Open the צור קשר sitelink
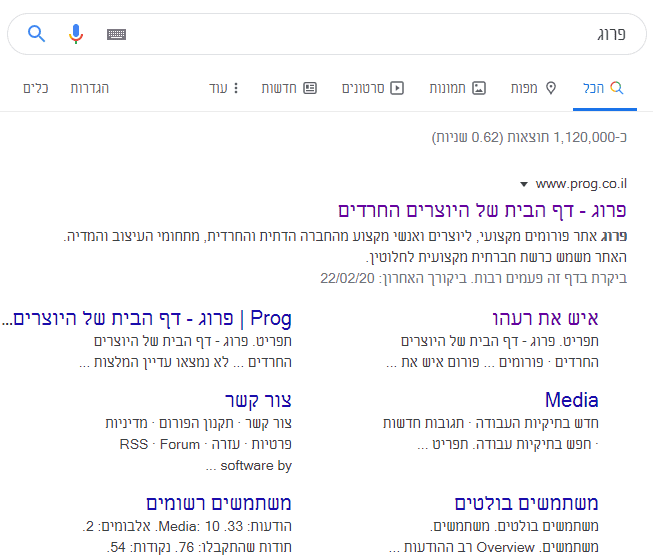Image resolution: width=653 pixels, height=559 pixels. point(258,401)
